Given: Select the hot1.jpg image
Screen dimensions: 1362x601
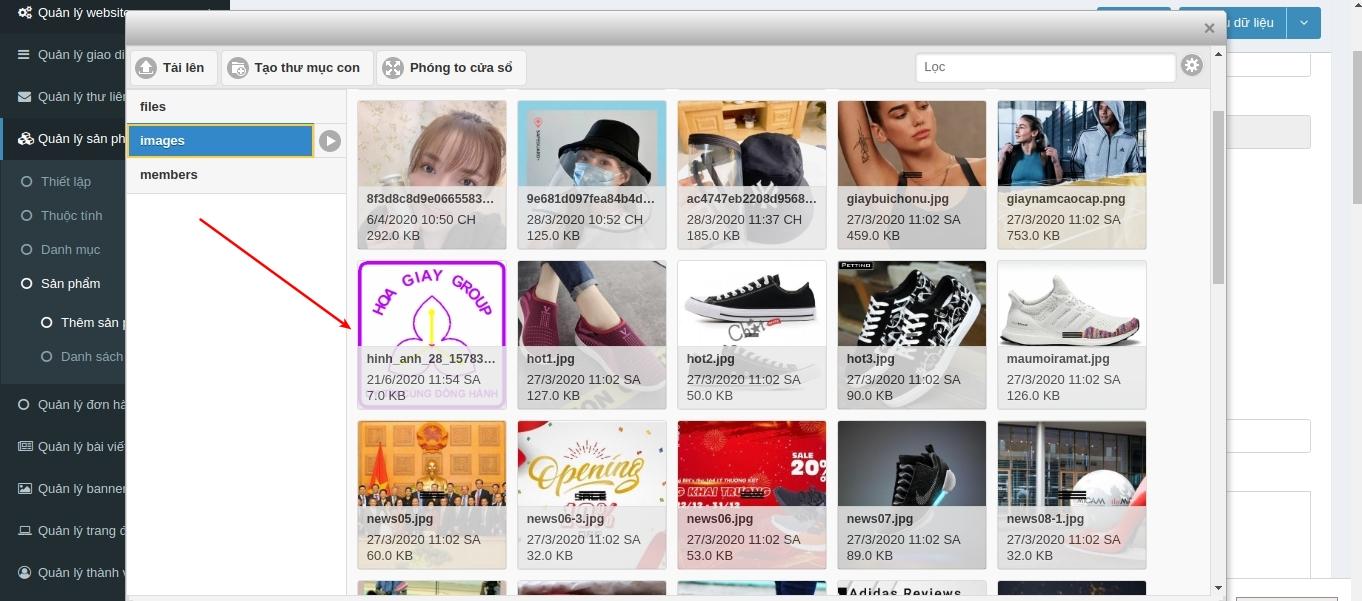Looking at the screenshot, I should [592, 335].
